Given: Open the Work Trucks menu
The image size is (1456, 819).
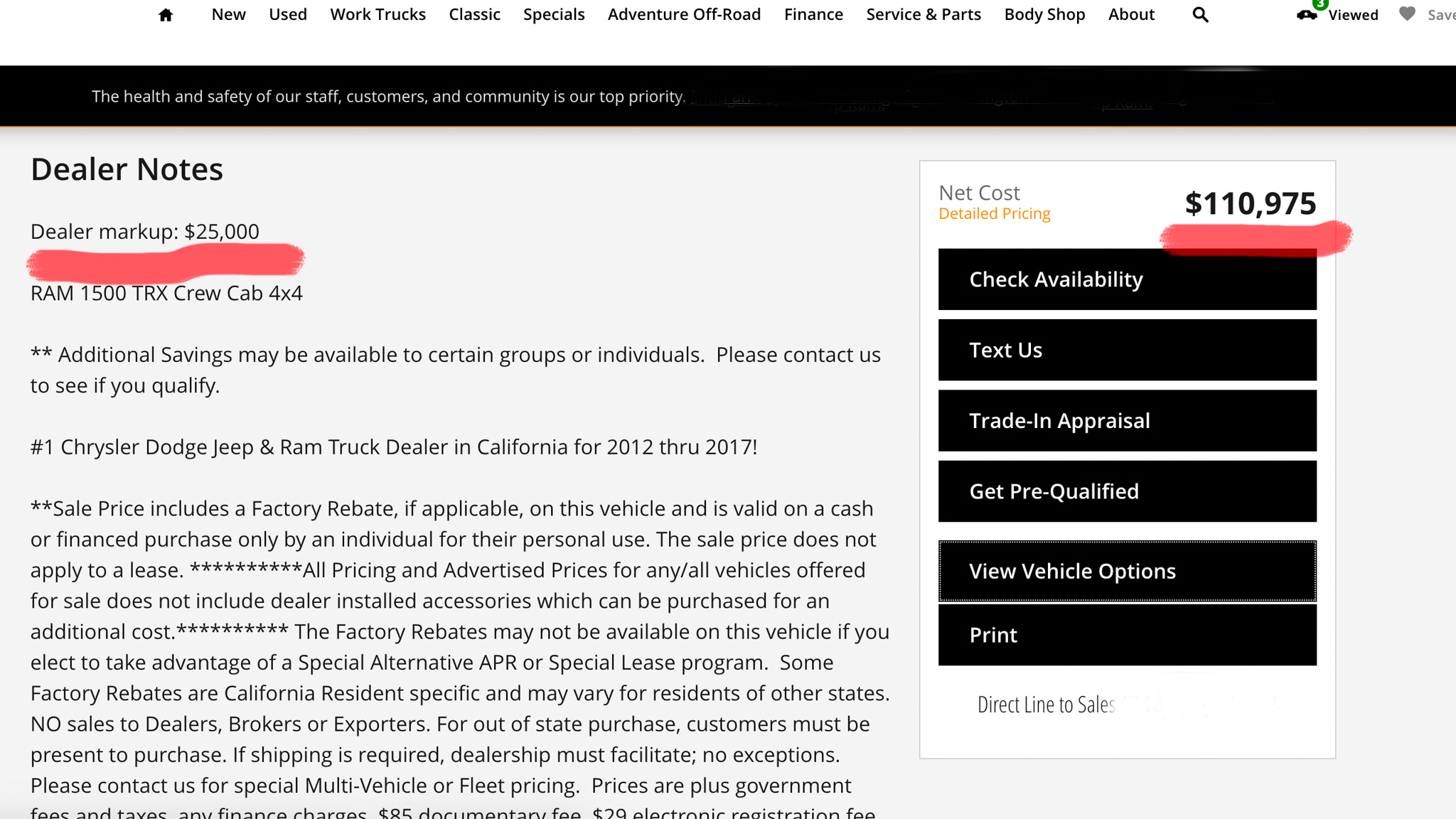Looking at the screenshot, I should [x=378, y=15].
